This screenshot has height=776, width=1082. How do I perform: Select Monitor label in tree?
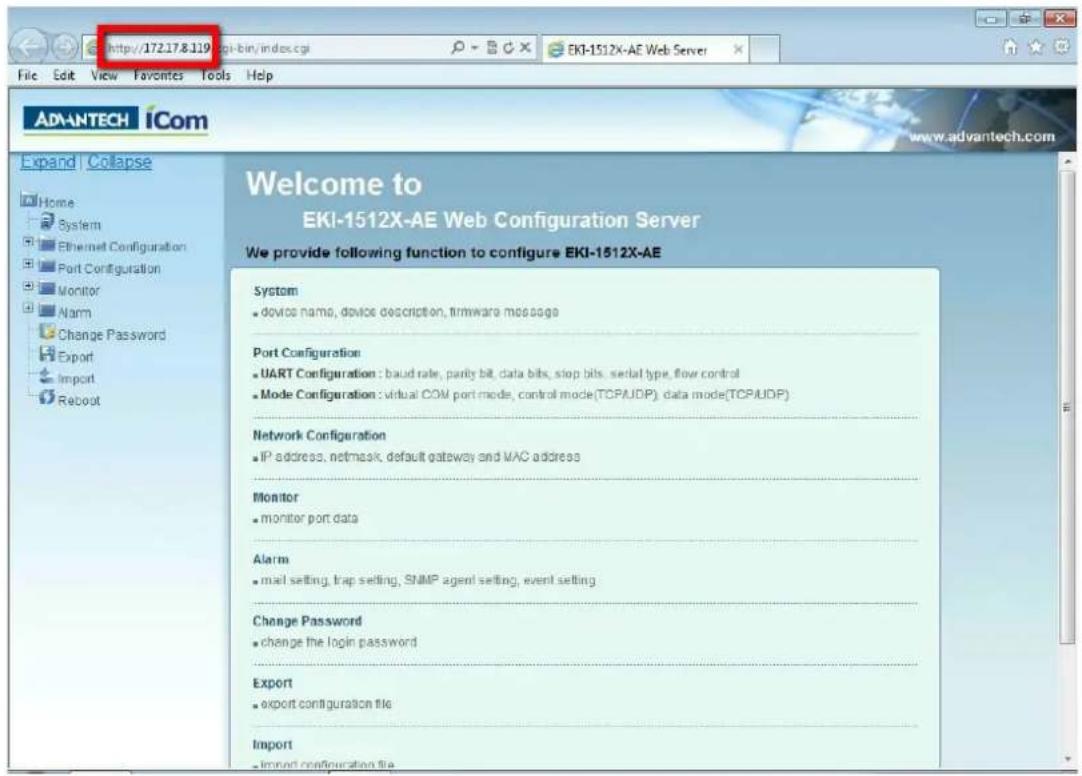tap(79, 291)
